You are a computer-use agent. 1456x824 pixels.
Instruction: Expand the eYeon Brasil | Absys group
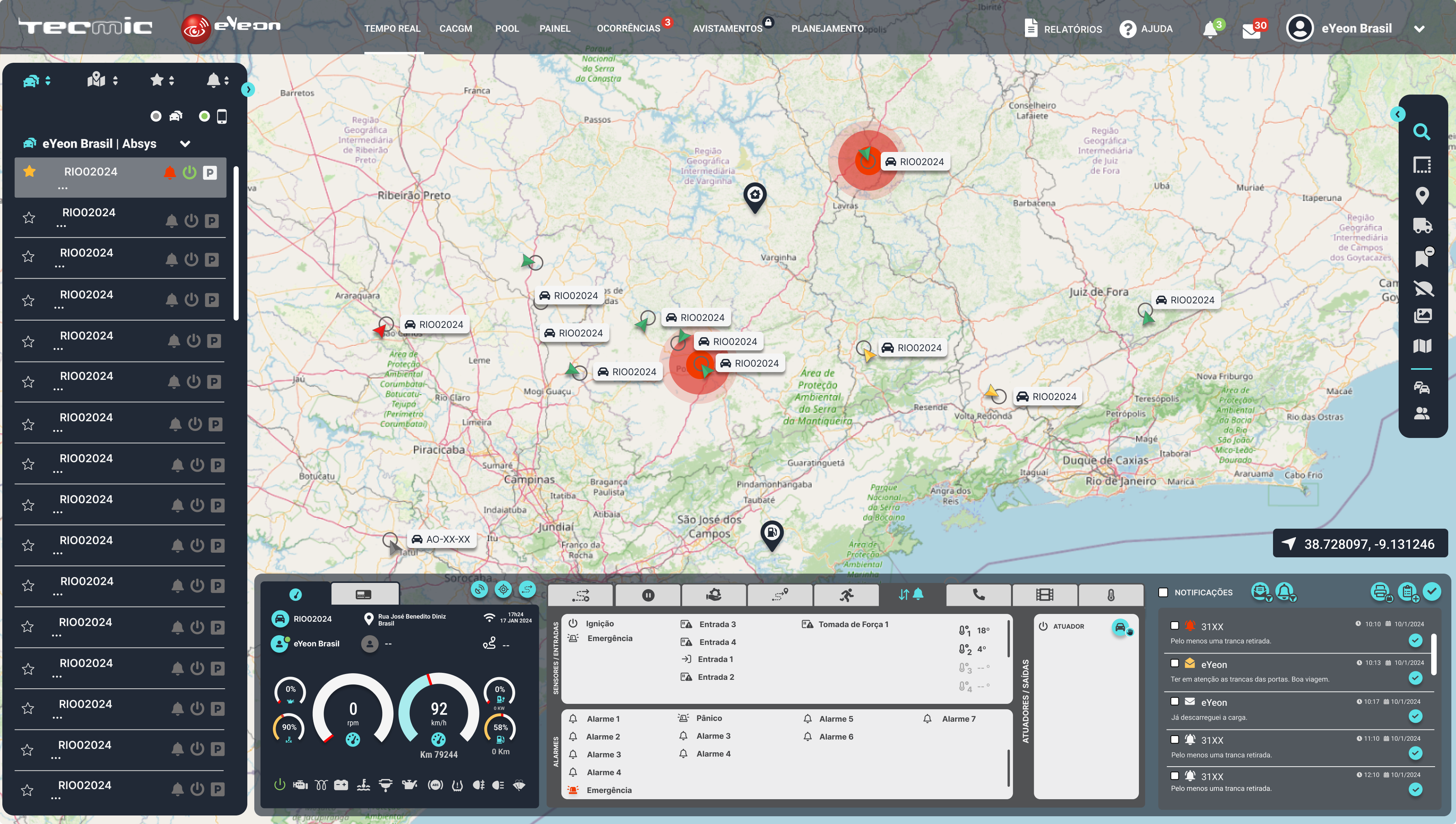coord(185,144)
